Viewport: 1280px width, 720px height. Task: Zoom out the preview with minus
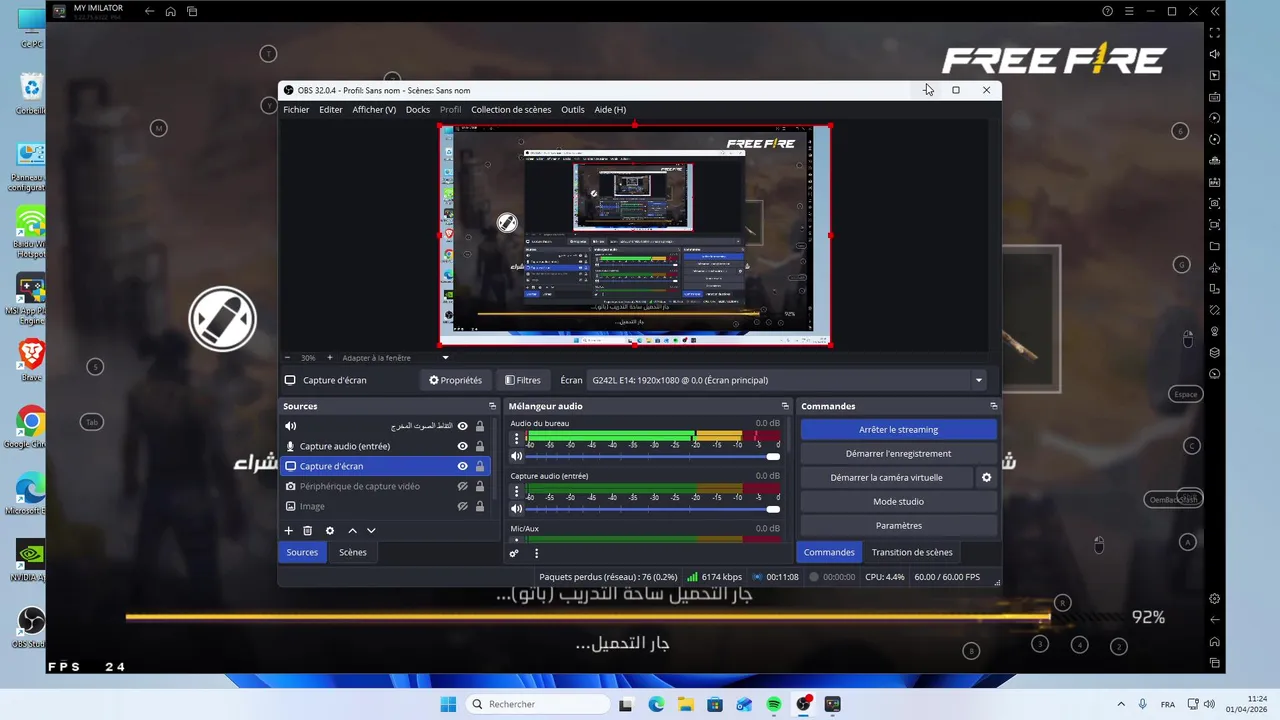point(287,358)
